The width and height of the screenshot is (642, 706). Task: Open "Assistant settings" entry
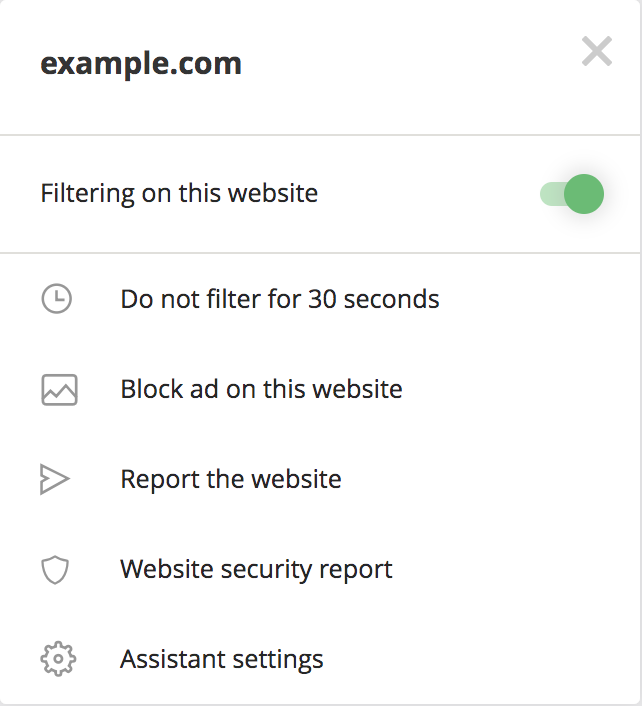tap(221, 660)
